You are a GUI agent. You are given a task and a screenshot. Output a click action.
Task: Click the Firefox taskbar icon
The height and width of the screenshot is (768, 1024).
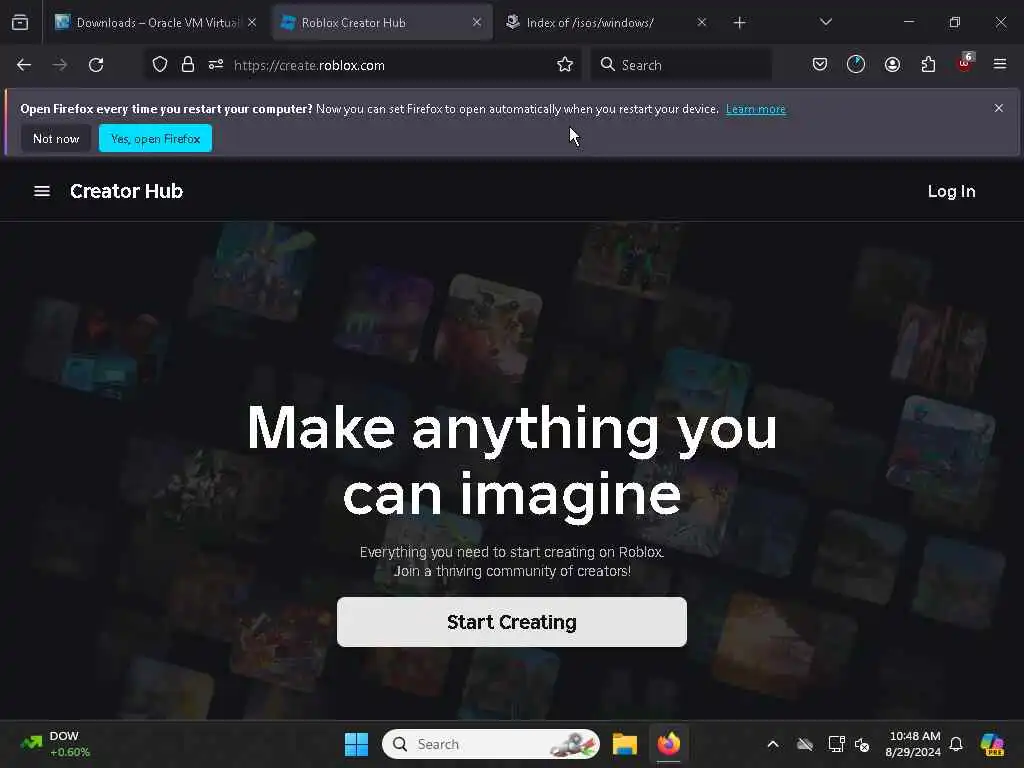click(669, 744)
